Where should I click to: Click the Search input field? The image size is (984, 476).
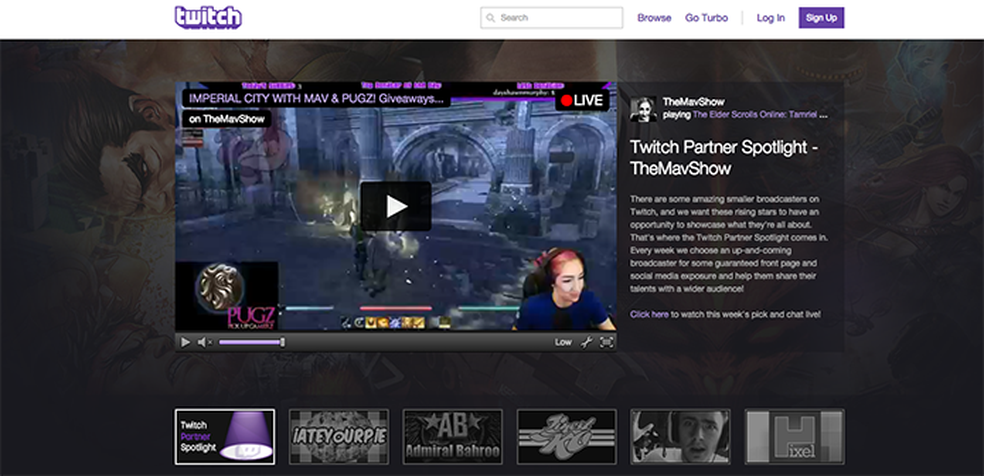pyautogui.click(x=552, y=18)
